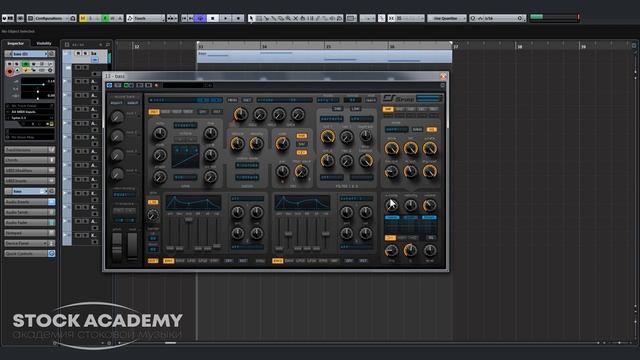This screenshot has width=640, height=360.
Task: Click the project horizontal scrollbar handle
Action: point(170,343)
